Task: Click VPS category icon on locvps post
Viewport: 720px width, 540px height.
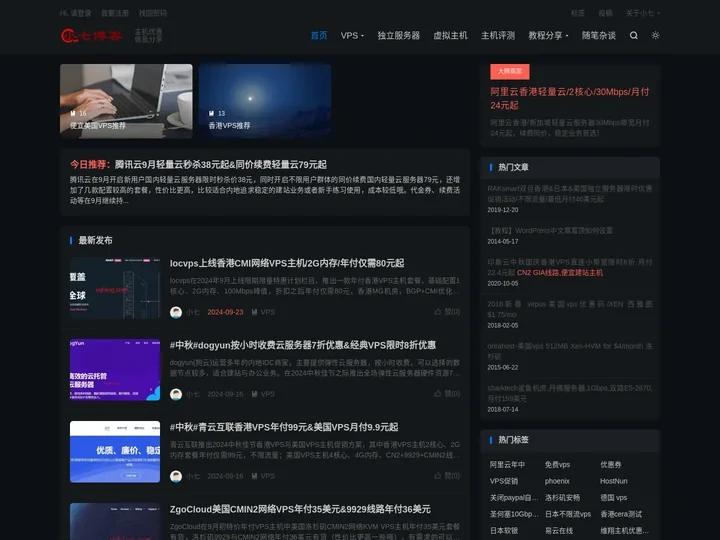Action: click(x=254, y=312)
